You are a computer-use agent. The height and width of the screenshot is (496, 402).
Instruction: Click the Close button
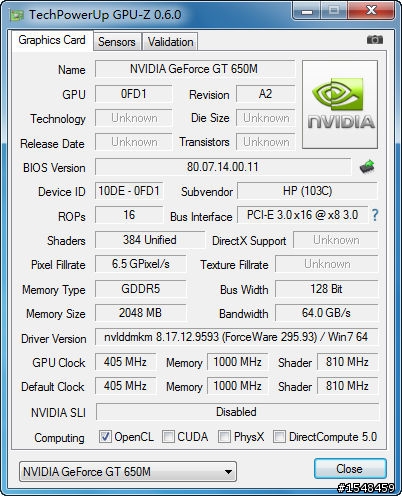point(350,469)
